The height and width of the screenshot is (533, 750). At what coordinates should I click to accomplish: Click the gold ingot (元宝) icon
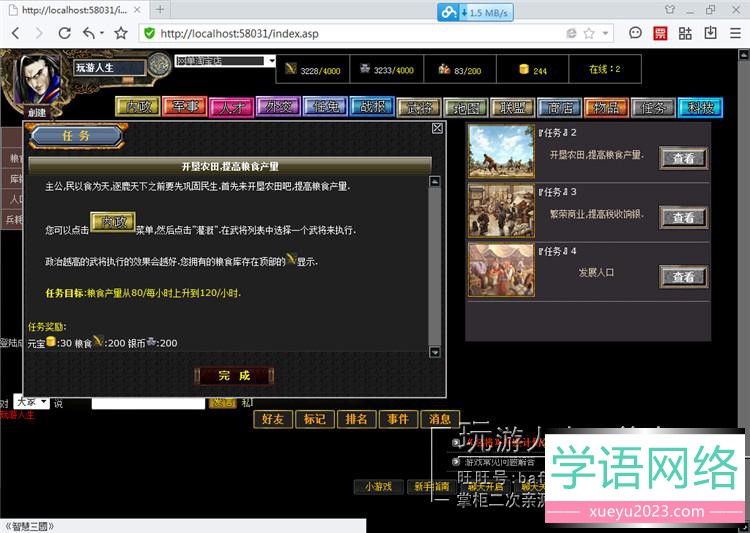pyautogui.click(x=524, y=70)
